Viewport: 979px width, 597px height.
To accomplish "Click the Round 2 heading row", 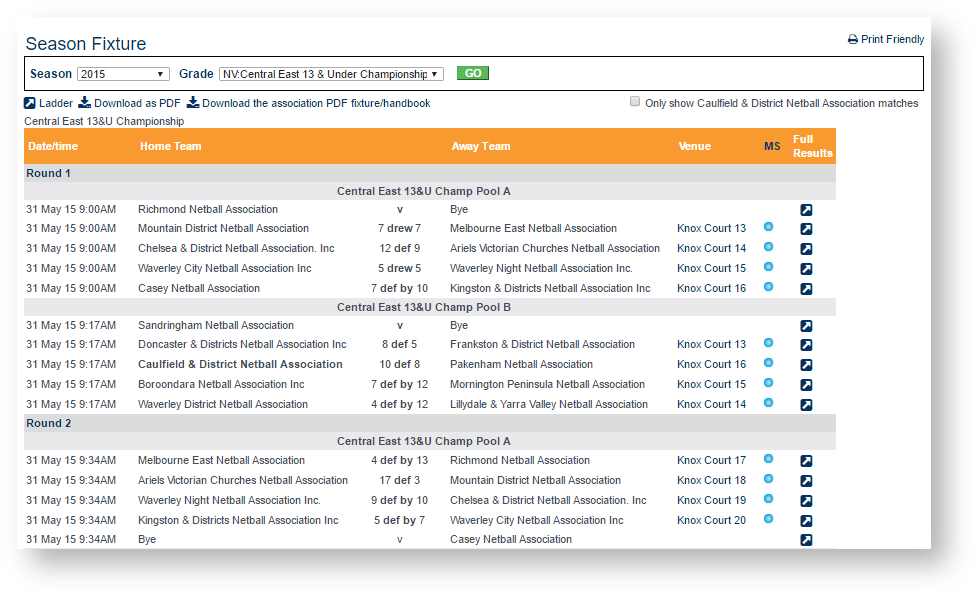I will click(x=430, y=423).
